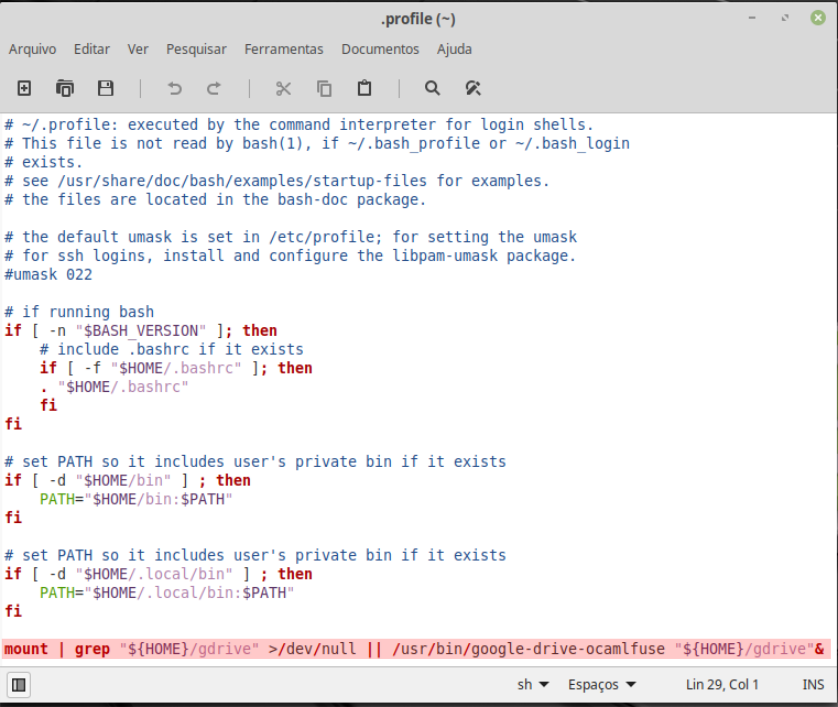Undo the last edit
The image size is (838, 707).
click(x=175, y=88)
